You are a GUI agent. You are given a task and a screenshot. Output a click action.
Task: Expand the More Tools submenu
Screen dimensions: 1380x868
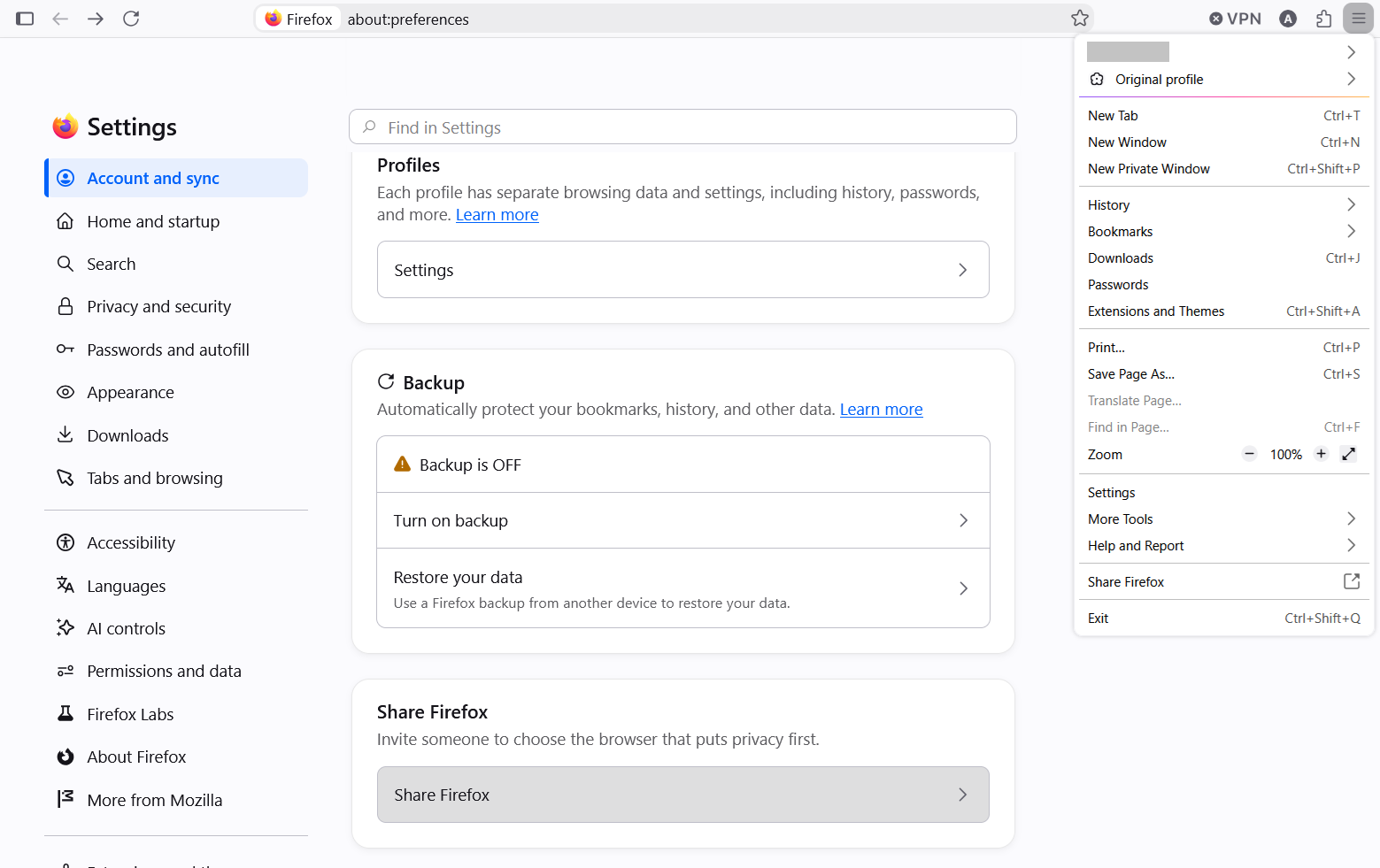[x=1223, y=518]
